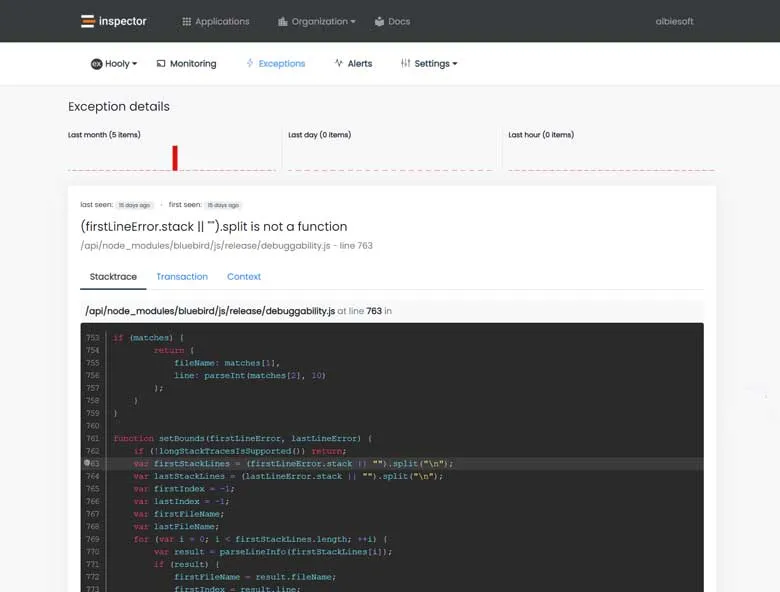The height and width of the screenshot is (592, 780).
Task: Click the '.split is not a function' error title
Action: pos(214,226)
